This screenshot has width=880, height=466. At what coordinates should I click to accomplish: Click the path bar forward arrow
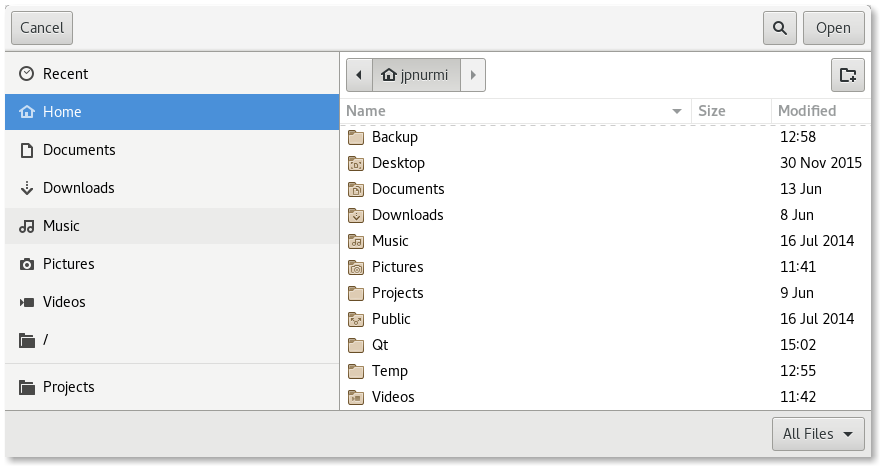click(473, 75)
